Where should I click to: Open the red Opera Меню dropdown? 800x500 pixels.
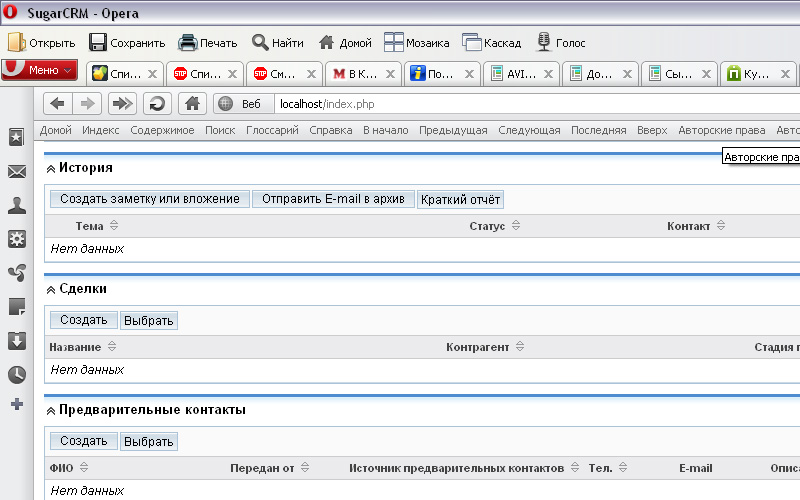click(40, 71)
